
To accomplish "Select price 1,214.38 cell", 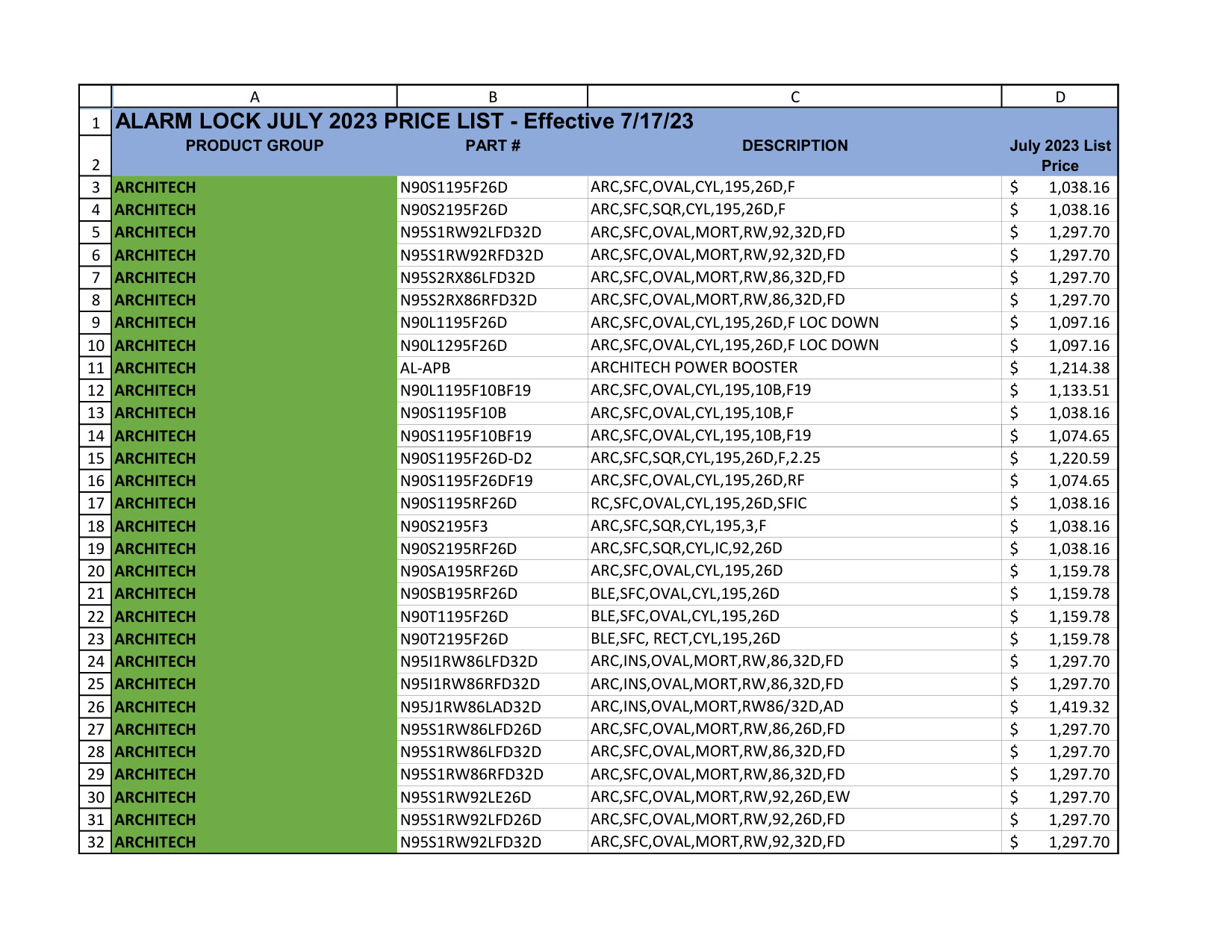I will [x=1060, y=368].
